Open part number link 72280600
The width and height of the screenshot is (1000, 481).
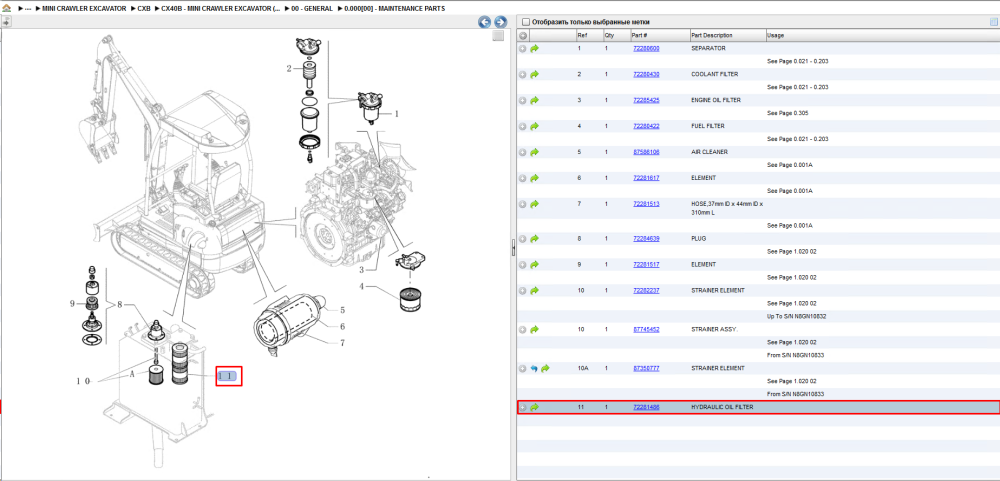(646, 48)
